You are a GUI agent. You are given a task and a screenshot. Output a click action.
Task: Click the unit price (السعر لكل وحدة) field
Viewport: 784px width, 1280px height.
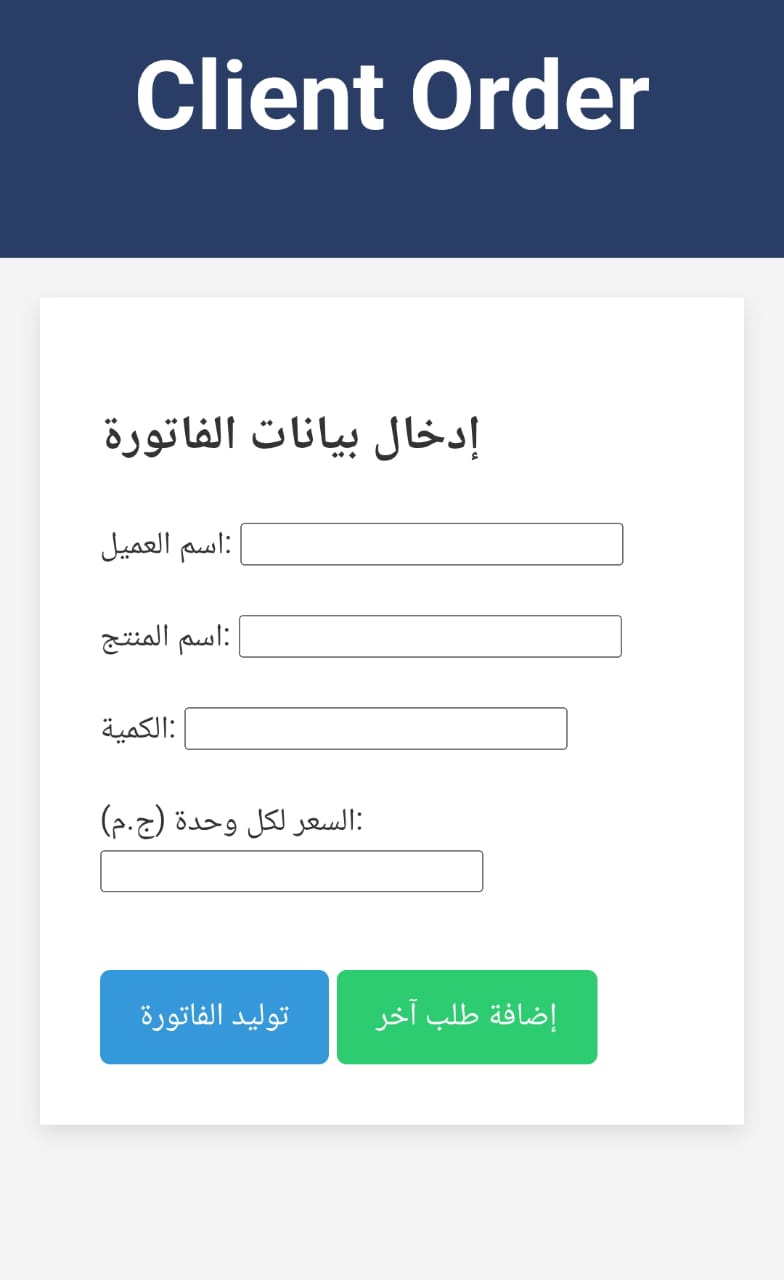[291, 871]
